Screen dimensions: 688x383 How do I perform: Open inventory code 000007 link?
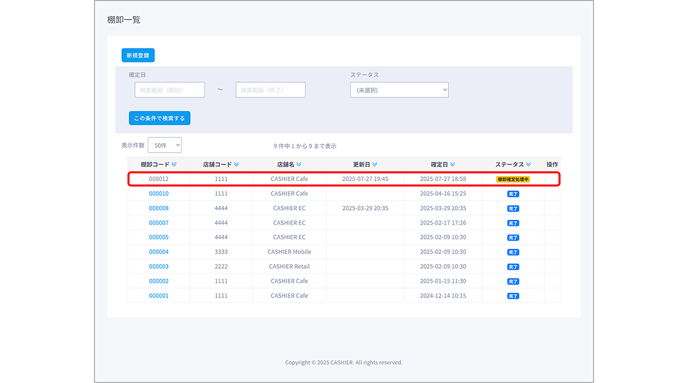[158, 223]
